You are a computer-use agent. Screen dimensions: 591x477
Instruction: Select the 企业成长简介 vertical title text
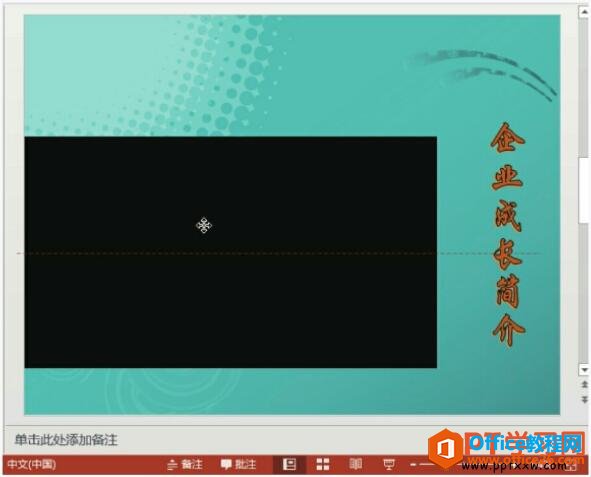(508, 234)
